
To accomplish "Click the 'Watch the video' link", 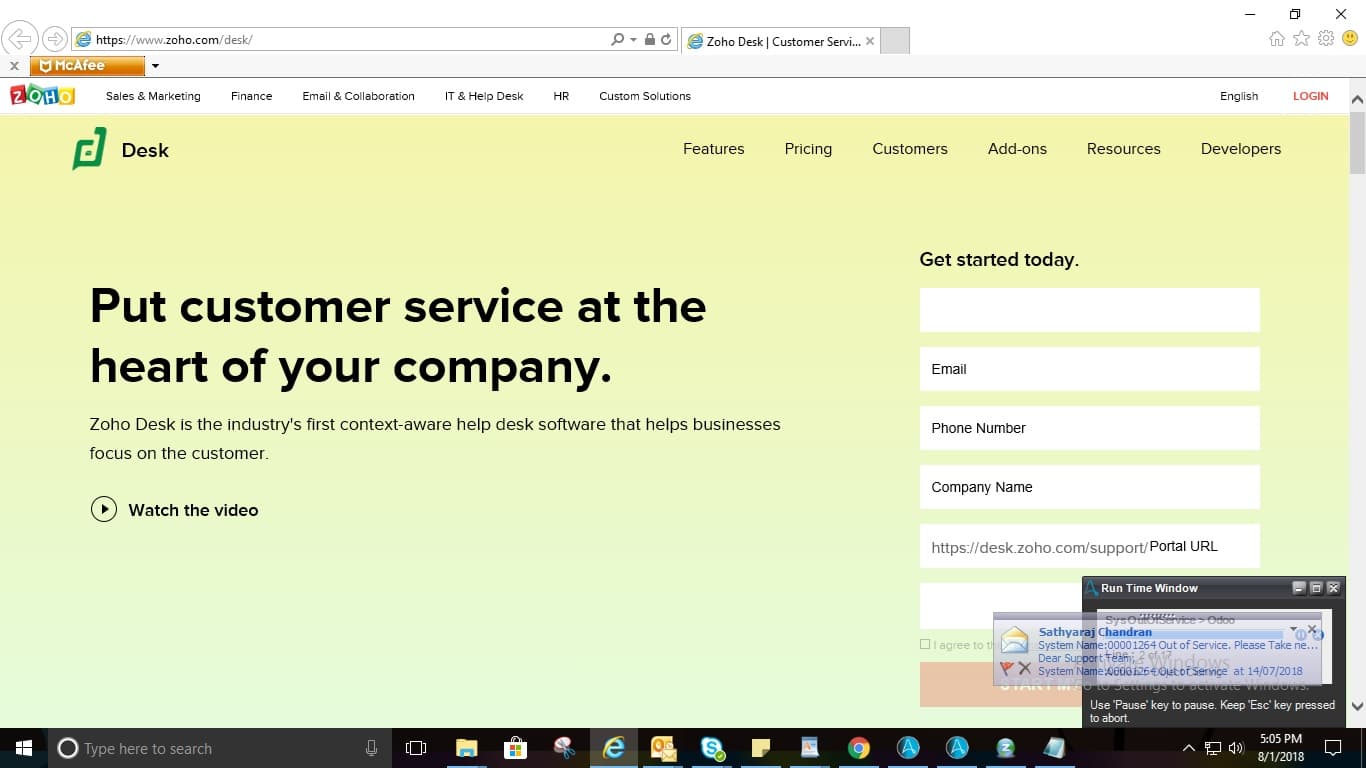I will (x=193, y=510).
